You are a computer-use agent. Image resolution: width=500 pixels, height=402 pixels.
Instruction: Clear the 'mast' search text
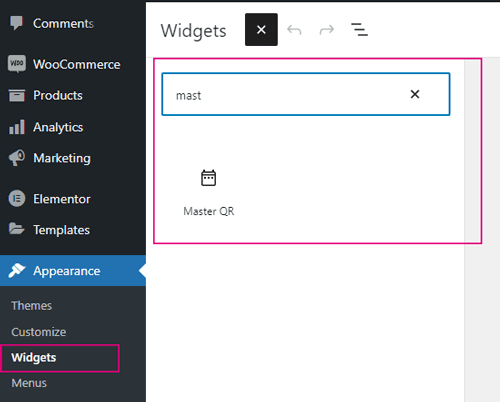415,94
